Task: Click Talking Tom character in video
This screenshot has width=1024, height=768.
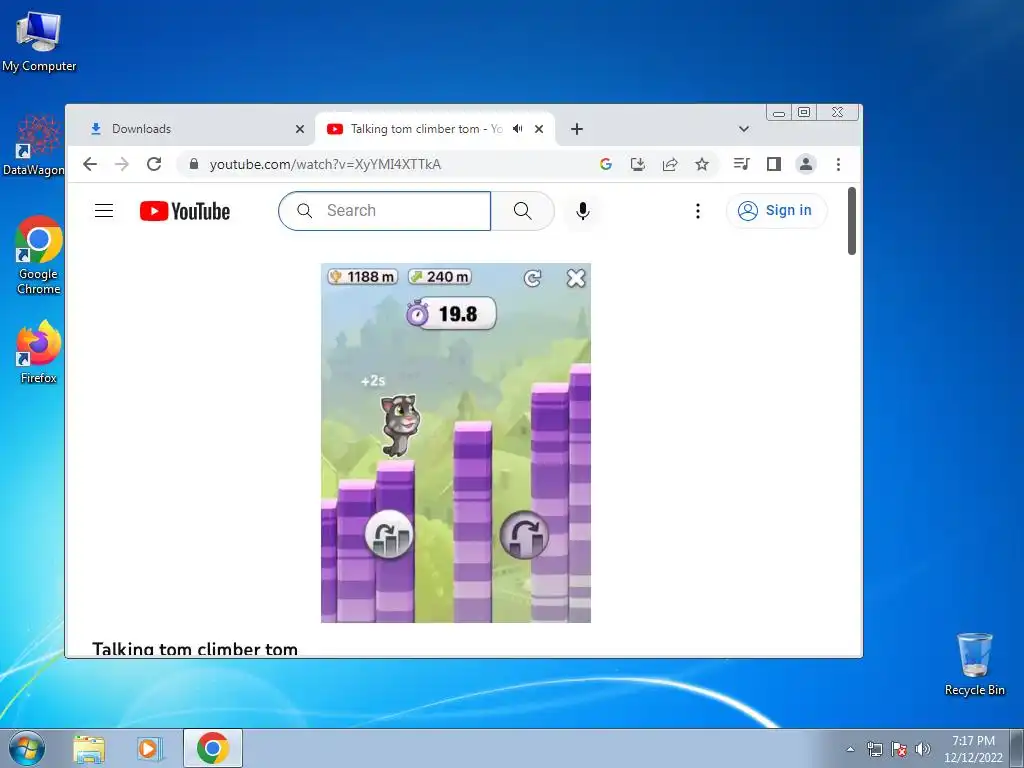Action: pyautogui.click(x=400, y=425)
